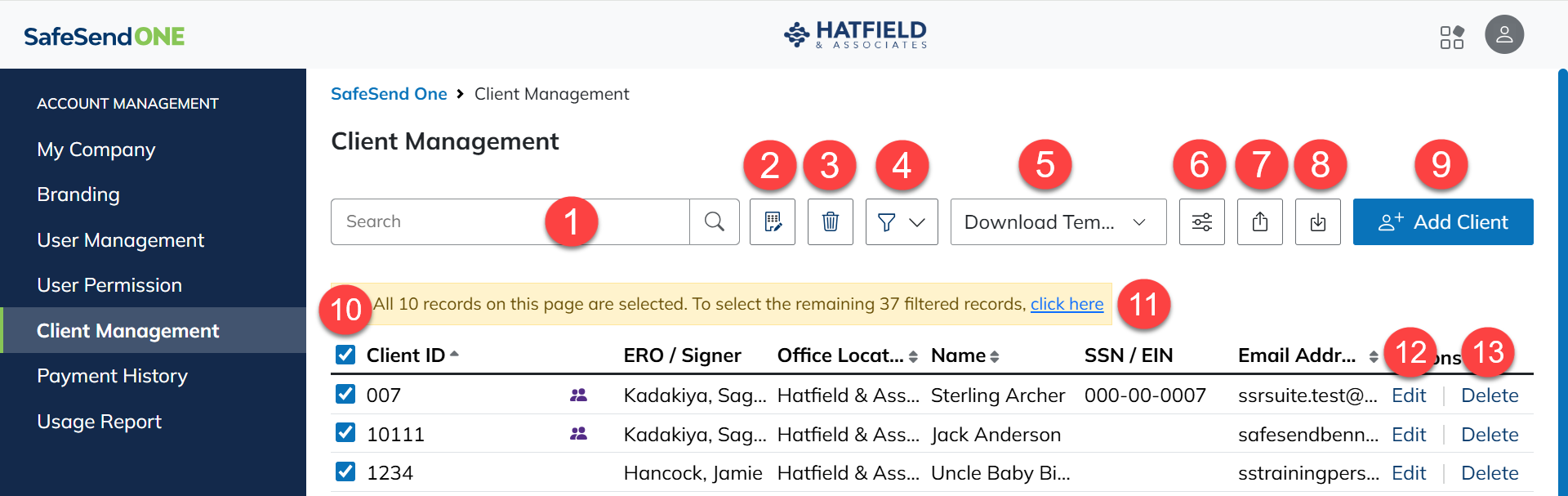Uncheck the select-all Client ID checkbox

(x=345, y=355)
